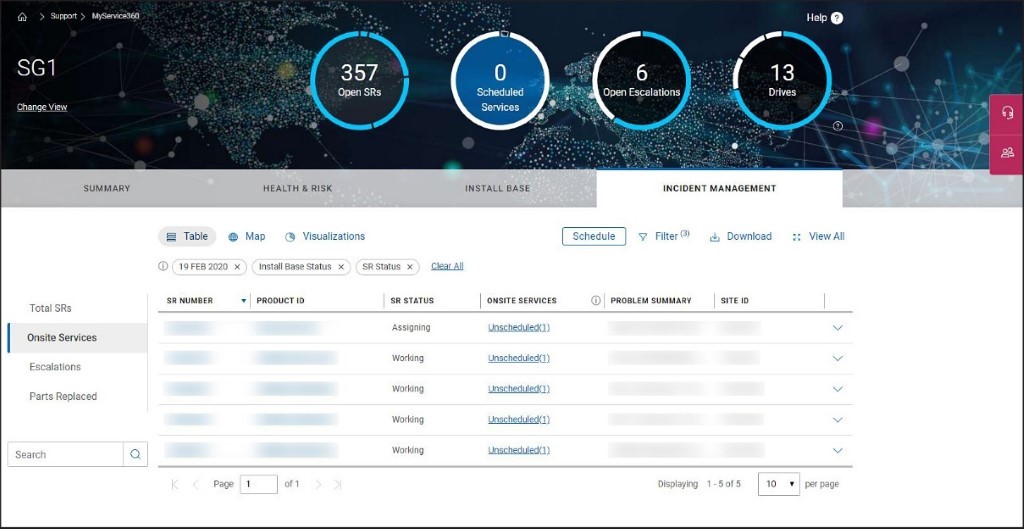Screen dimensions: 1024x529
Task: Click the Onsite Services info icon
Action: 596,300
